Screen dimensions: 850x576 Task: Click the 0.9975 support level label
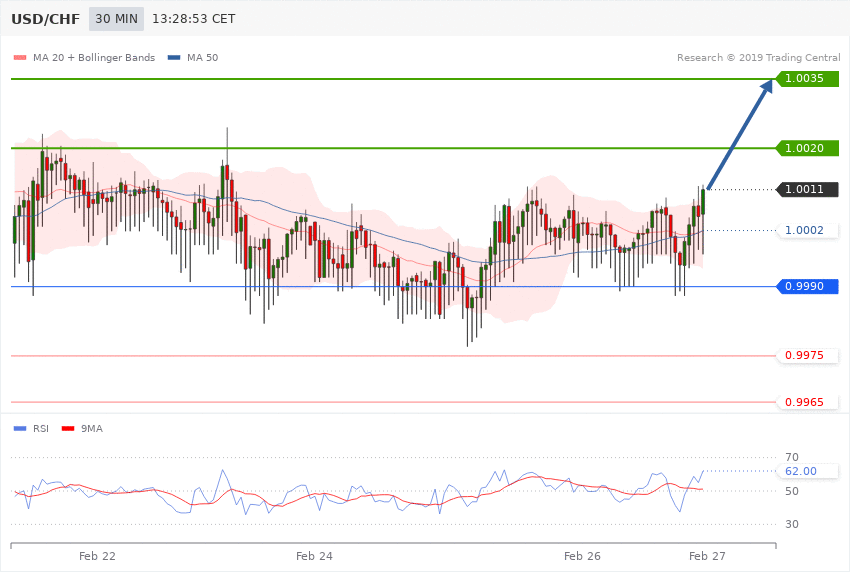tap(808, 355)
